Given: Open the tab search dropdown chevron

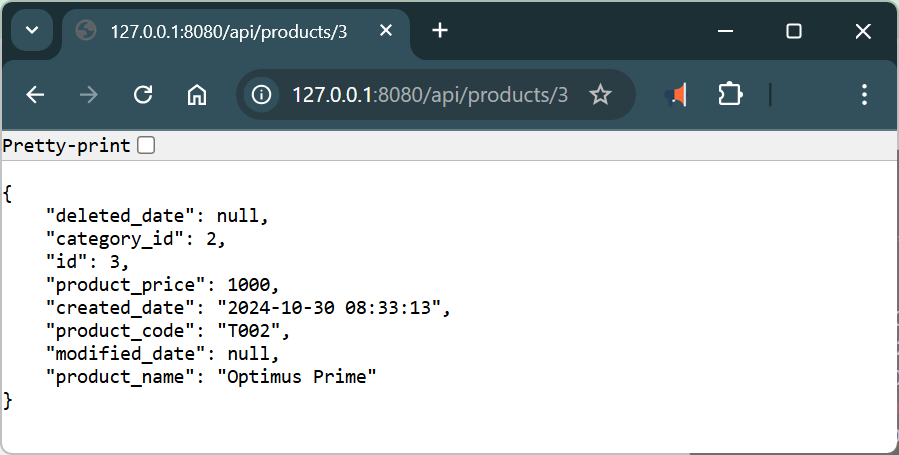Looking at the screenshot, I should click(x=32, y=30).
